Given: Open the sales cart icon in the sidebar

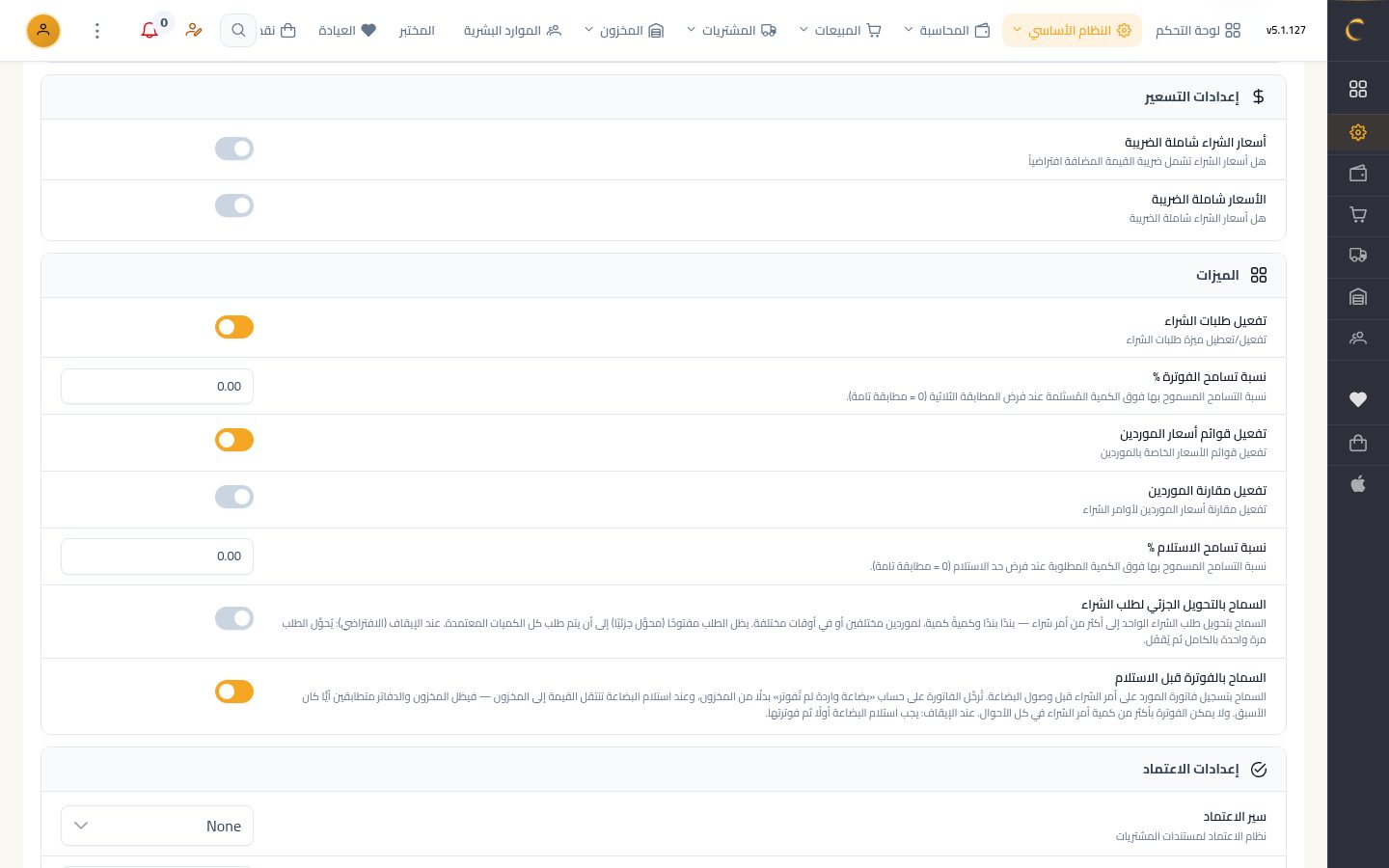Looking at the screenshot, I should click(x=1358, y=215).
